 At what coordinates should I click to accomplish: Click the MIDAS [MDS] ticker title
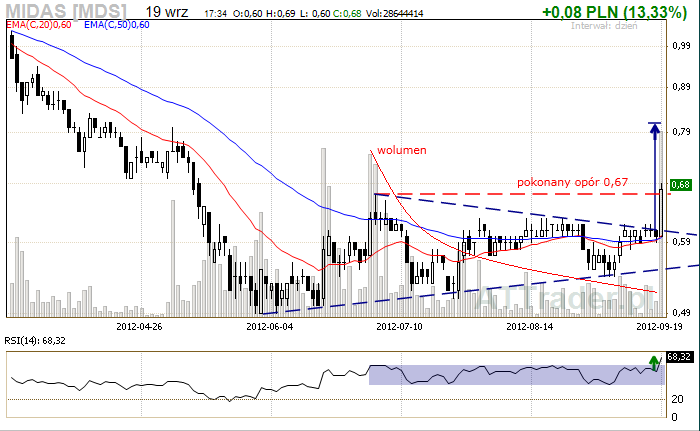click(66, 11)
